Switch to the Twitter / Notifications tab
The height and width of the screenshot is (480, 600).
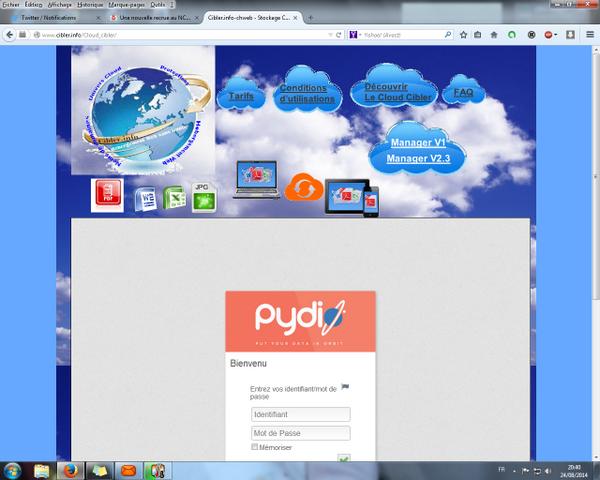click(x=49, y=18)
